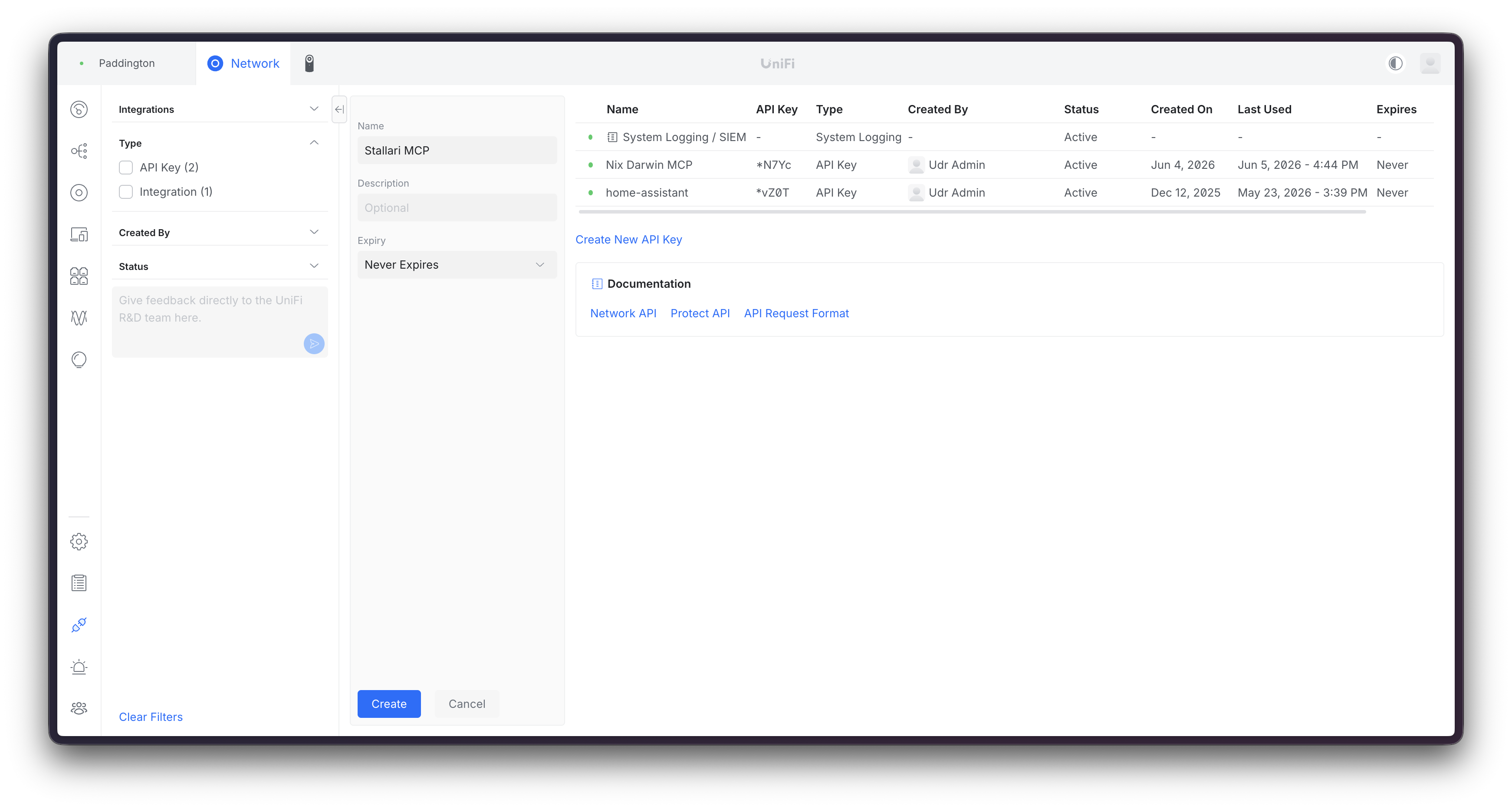1512x809 pixels.
Task: Open the System Log list icon
Action: tap(79, 583)
